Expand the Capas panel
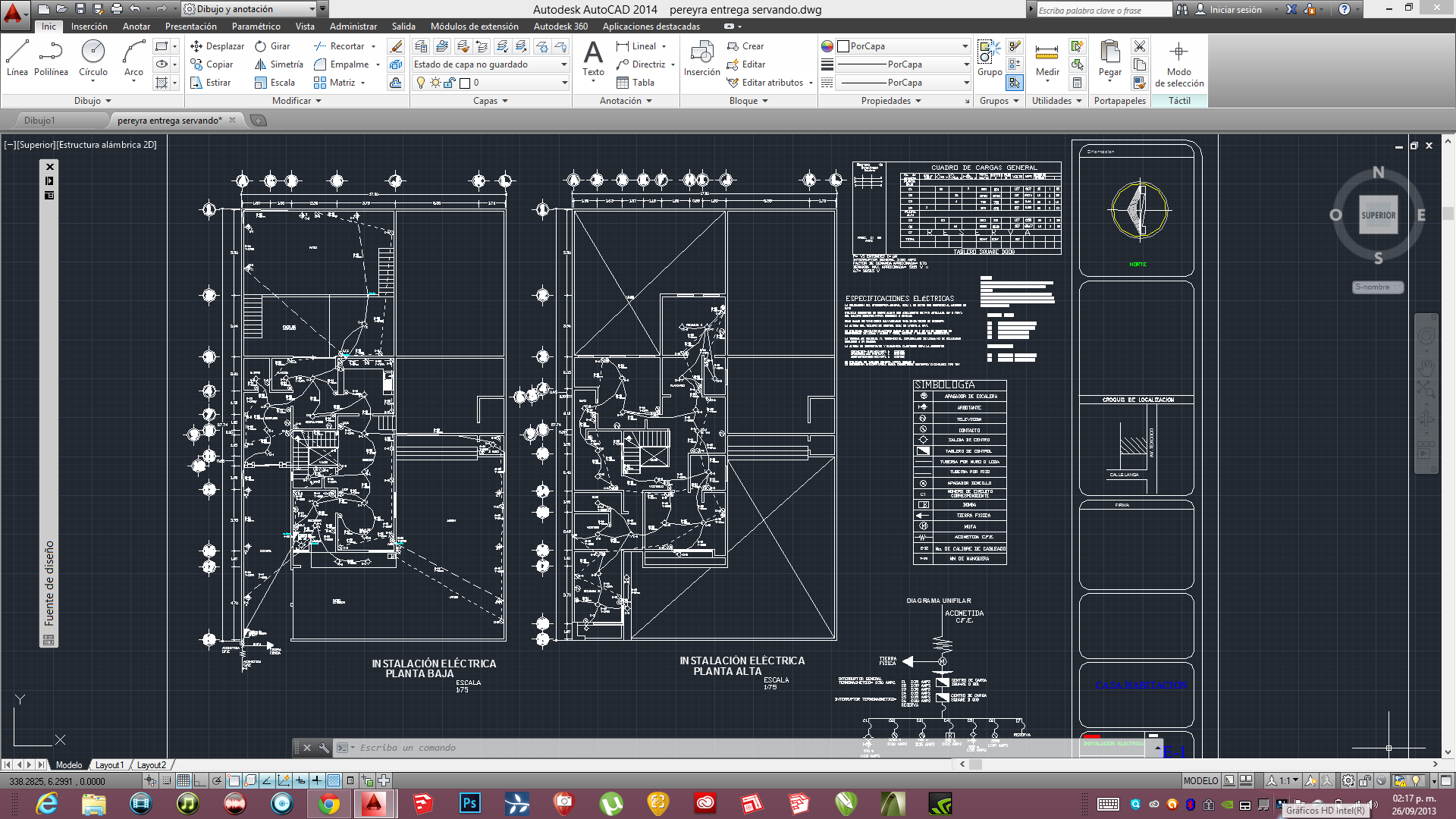The width and height of the screenshot is (1456, 819). click(x=491, y=101)
